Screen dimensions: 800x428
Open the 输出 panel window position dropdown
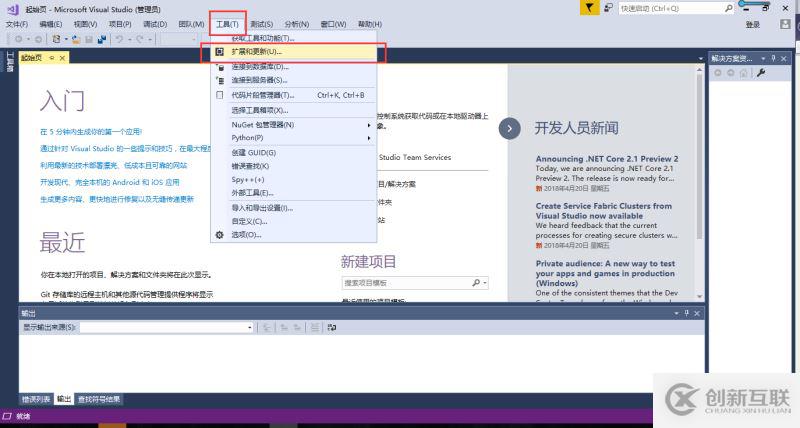coord(677,313)
